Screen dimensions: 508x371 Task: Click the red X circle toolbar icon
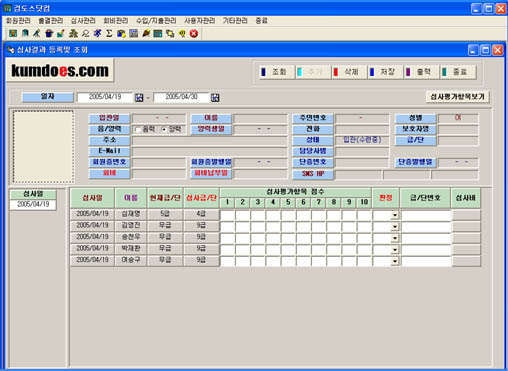[194, 33]
